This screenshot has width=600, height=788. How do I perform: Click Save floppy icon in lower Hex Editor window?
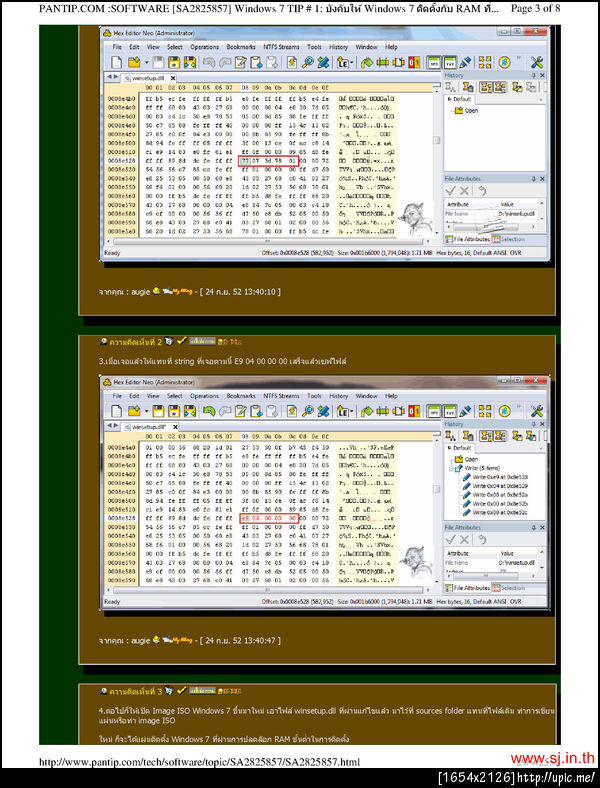(x=158, y=411)
